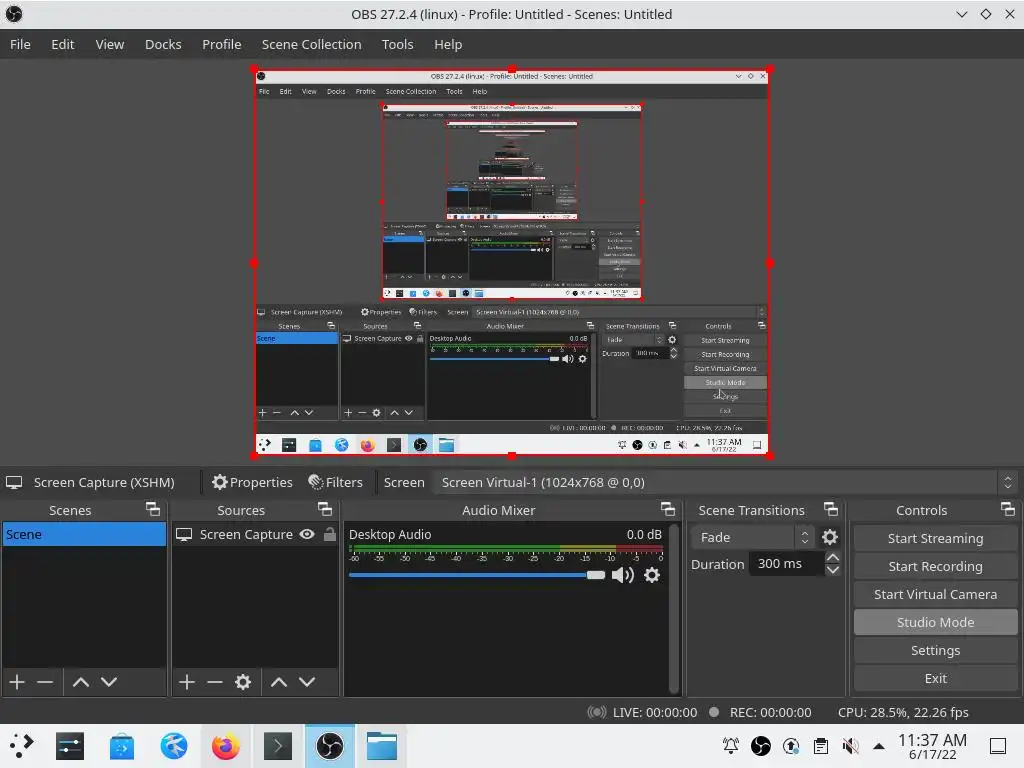Screen dimensions: 1024x768
Task: Add a new source with plus icon
Action: point(187,682)
